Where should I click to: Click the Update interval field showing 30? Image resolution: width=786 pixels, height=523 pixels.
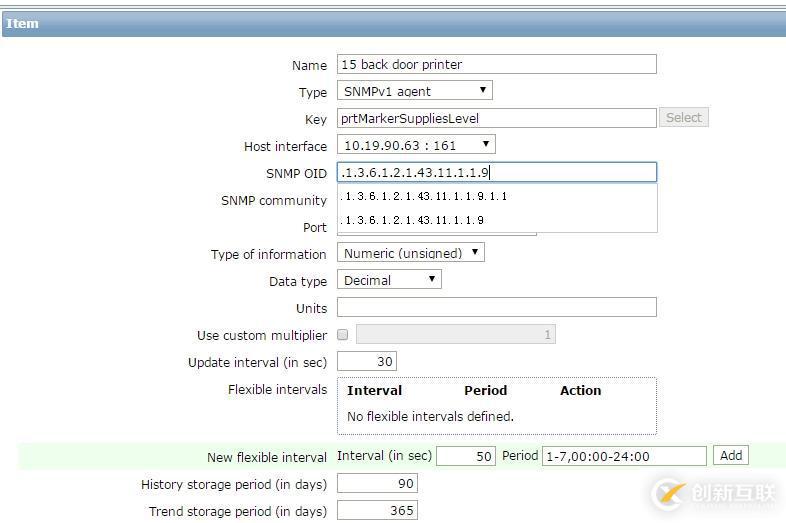coord(367,362)
